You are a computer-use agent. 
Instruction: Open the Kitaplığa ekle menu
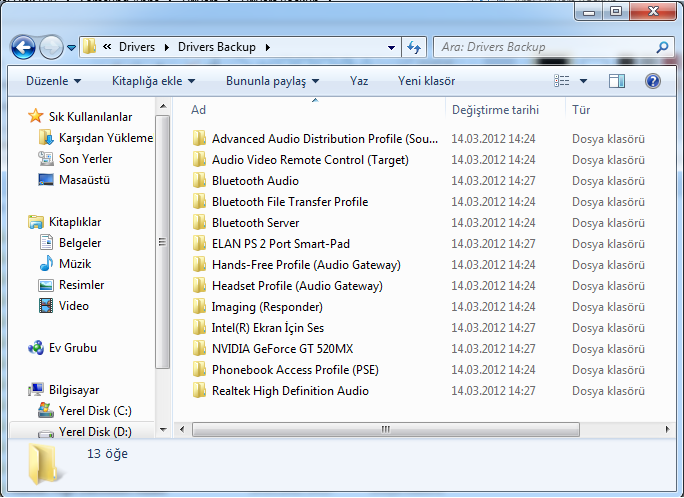coord(153,81)
